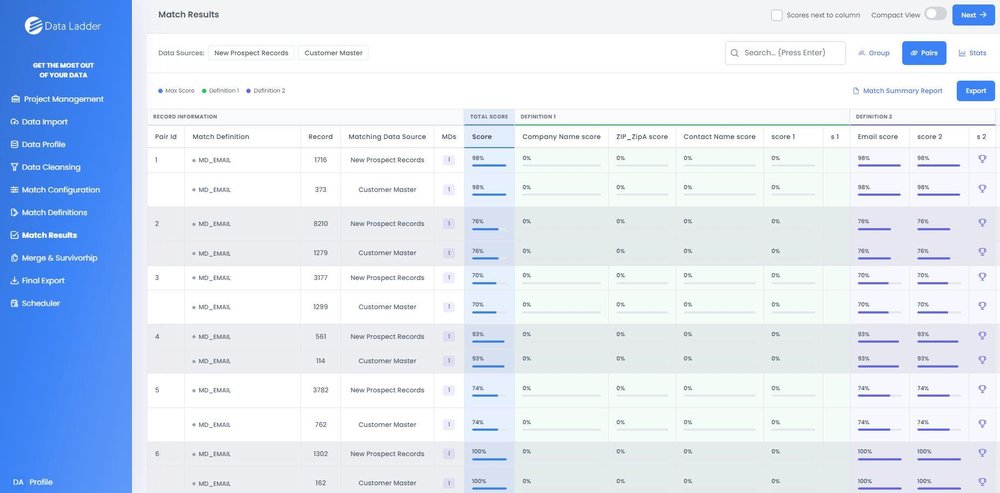
Task: Click the Match Summary Report document icon
Action: (x=856, y=91)
